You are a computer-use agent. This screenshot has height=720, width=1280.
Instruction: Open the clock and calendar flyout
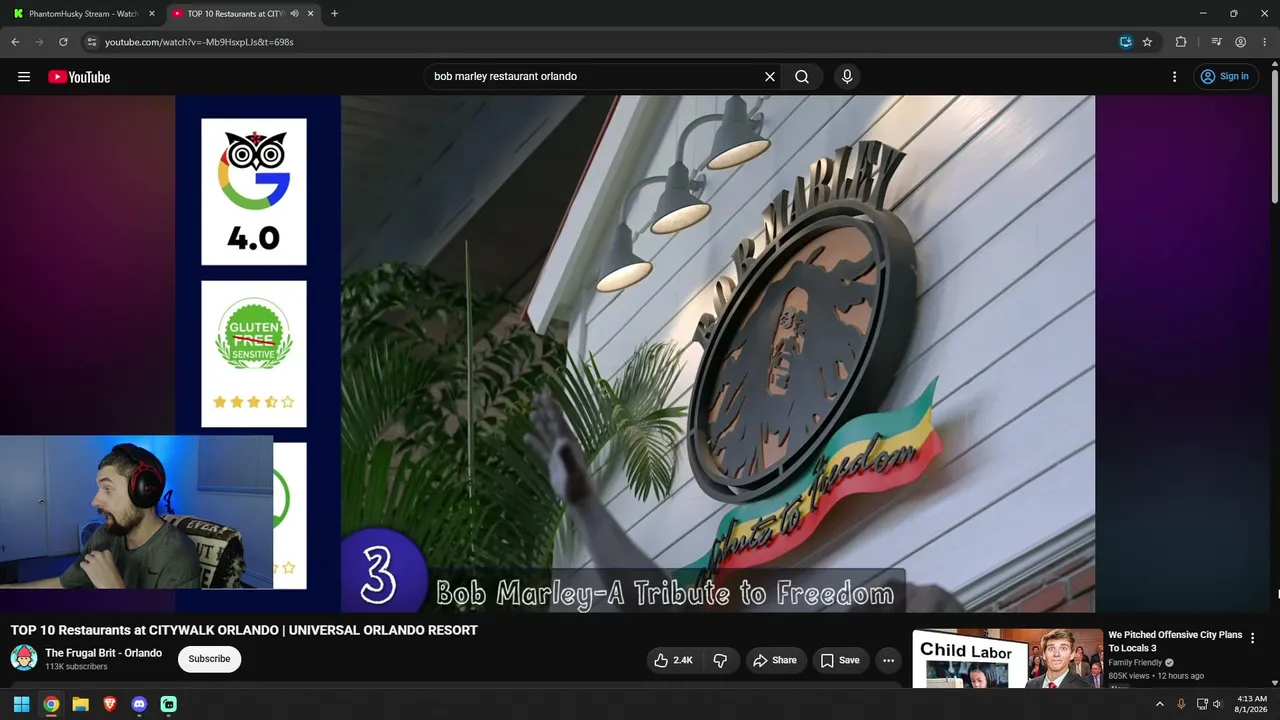click(x=1251, y=704)
